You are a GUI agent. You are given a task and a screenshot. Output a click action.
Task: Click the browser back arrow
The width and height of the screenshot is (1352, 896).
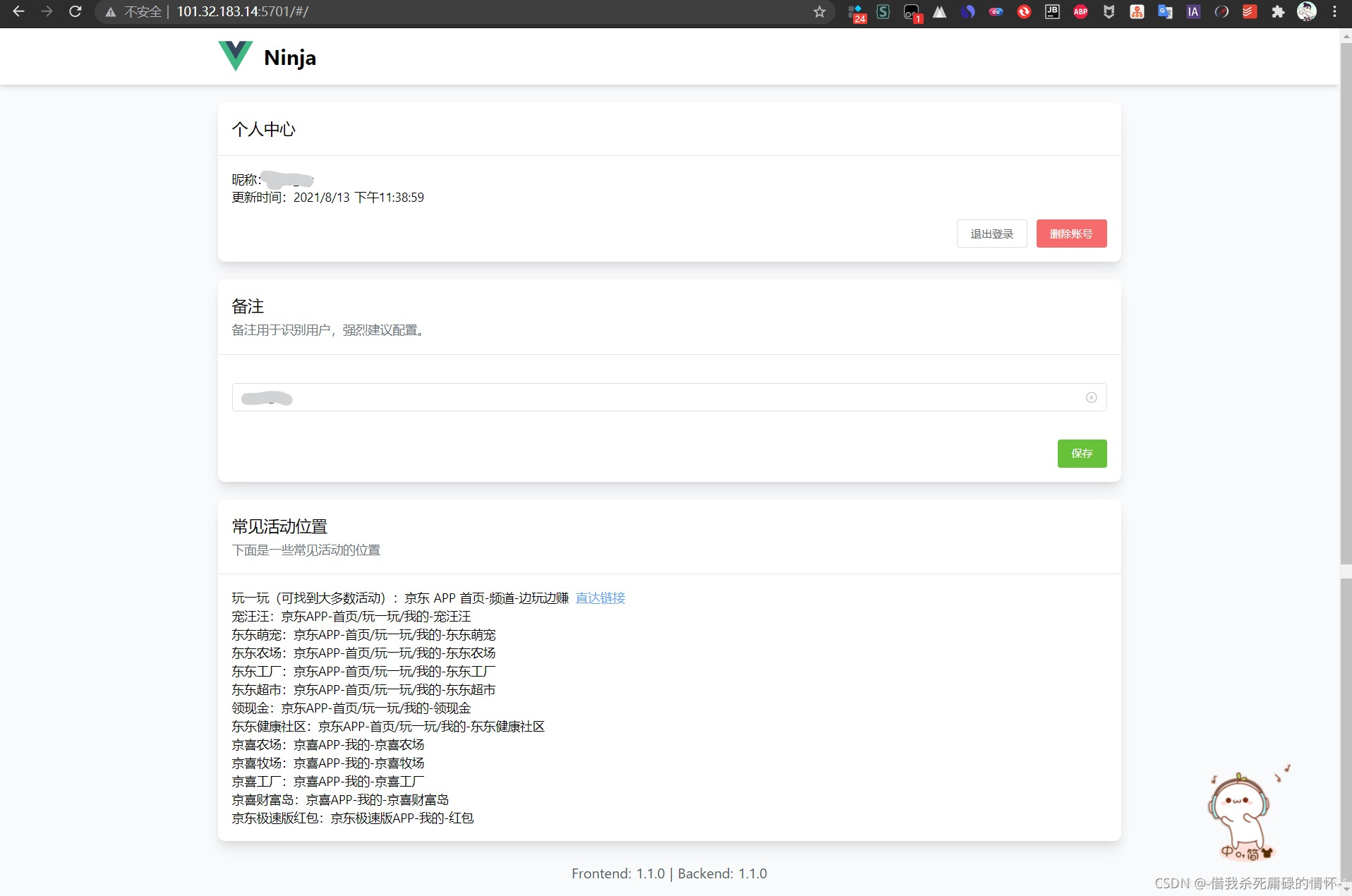pyautogui.click(x=19, y=11)
